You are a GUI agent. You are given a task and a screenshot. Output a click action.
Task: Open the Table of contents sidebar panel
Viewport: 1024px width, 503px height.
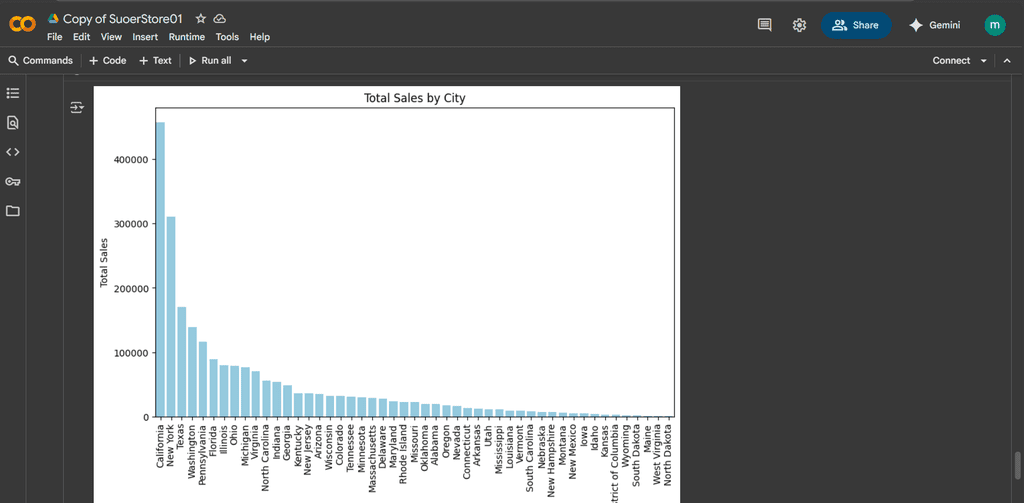pos(13,93)
